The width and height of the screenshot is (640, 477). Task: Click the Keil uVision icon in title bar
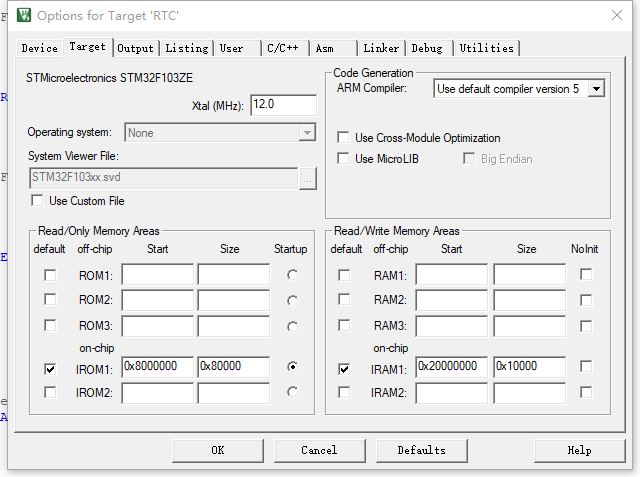pos(24,16)
